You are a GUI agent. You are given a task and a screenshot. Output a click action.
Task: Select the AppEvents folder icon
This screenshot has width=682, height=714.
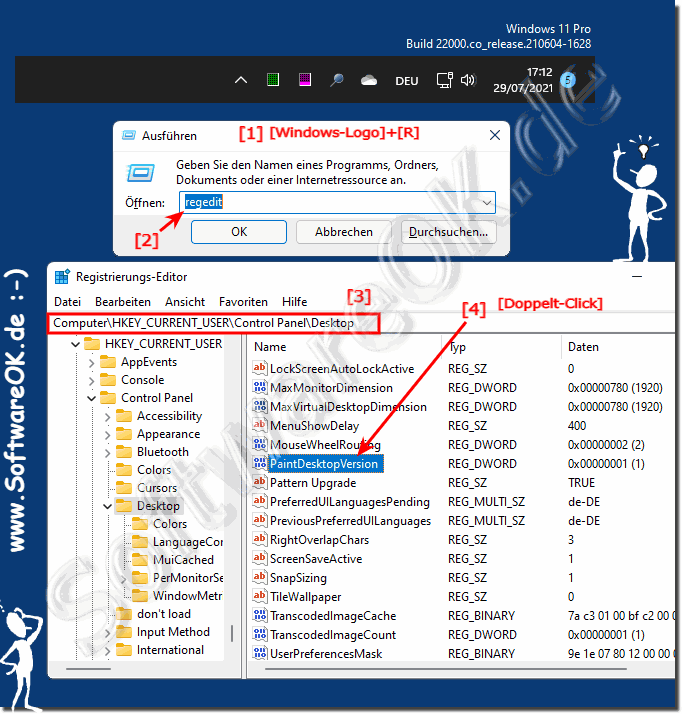point(108,362)
